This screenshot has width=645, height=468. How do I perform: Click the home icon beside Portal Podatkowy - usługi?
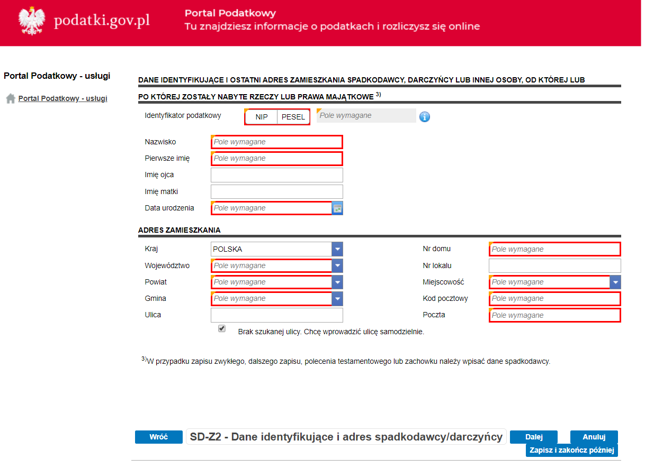point(11,99)
